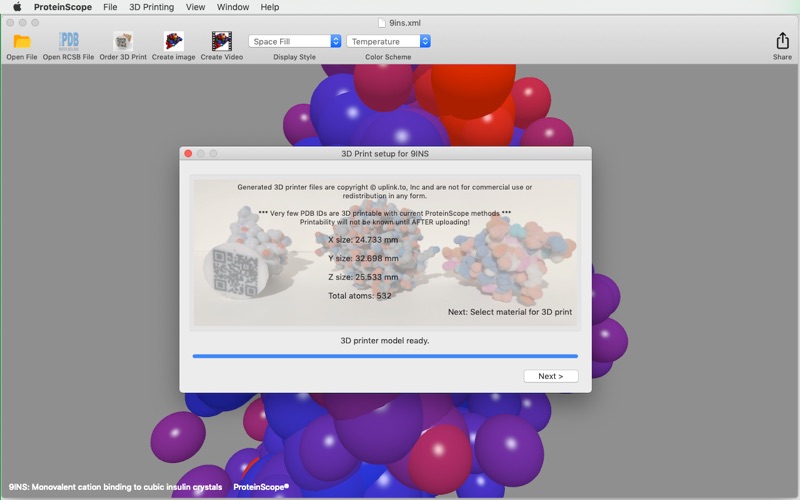
Task: Open the Help menu
Action: (269, 7)
